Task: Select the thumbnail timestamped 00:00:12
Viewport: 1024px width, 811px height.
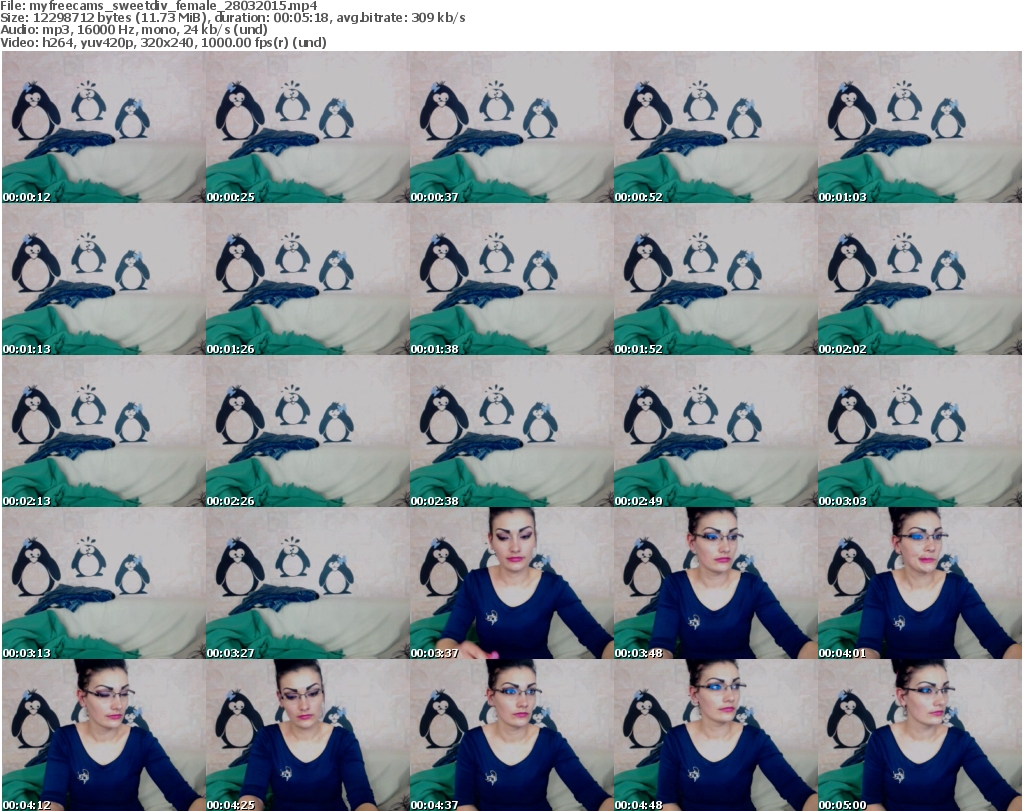Action: [103, 127]
